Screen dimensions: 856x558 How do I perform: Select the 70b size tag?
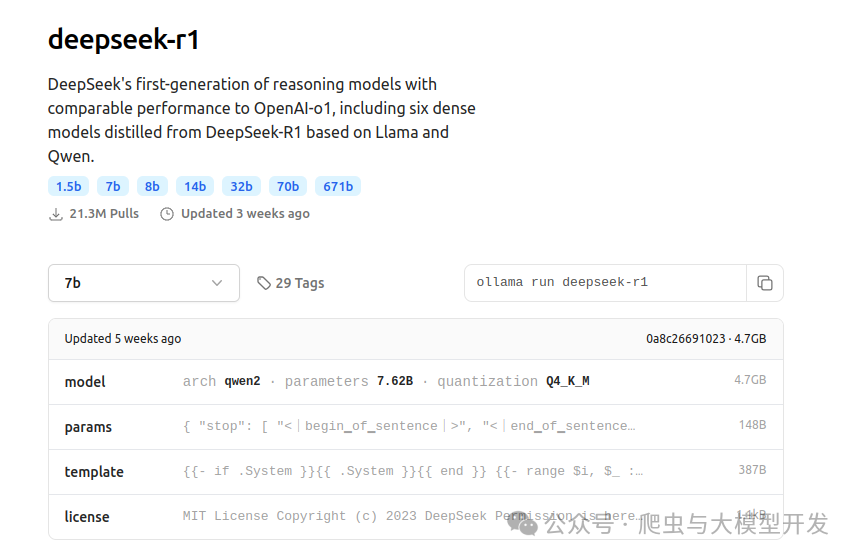[288, 187]
